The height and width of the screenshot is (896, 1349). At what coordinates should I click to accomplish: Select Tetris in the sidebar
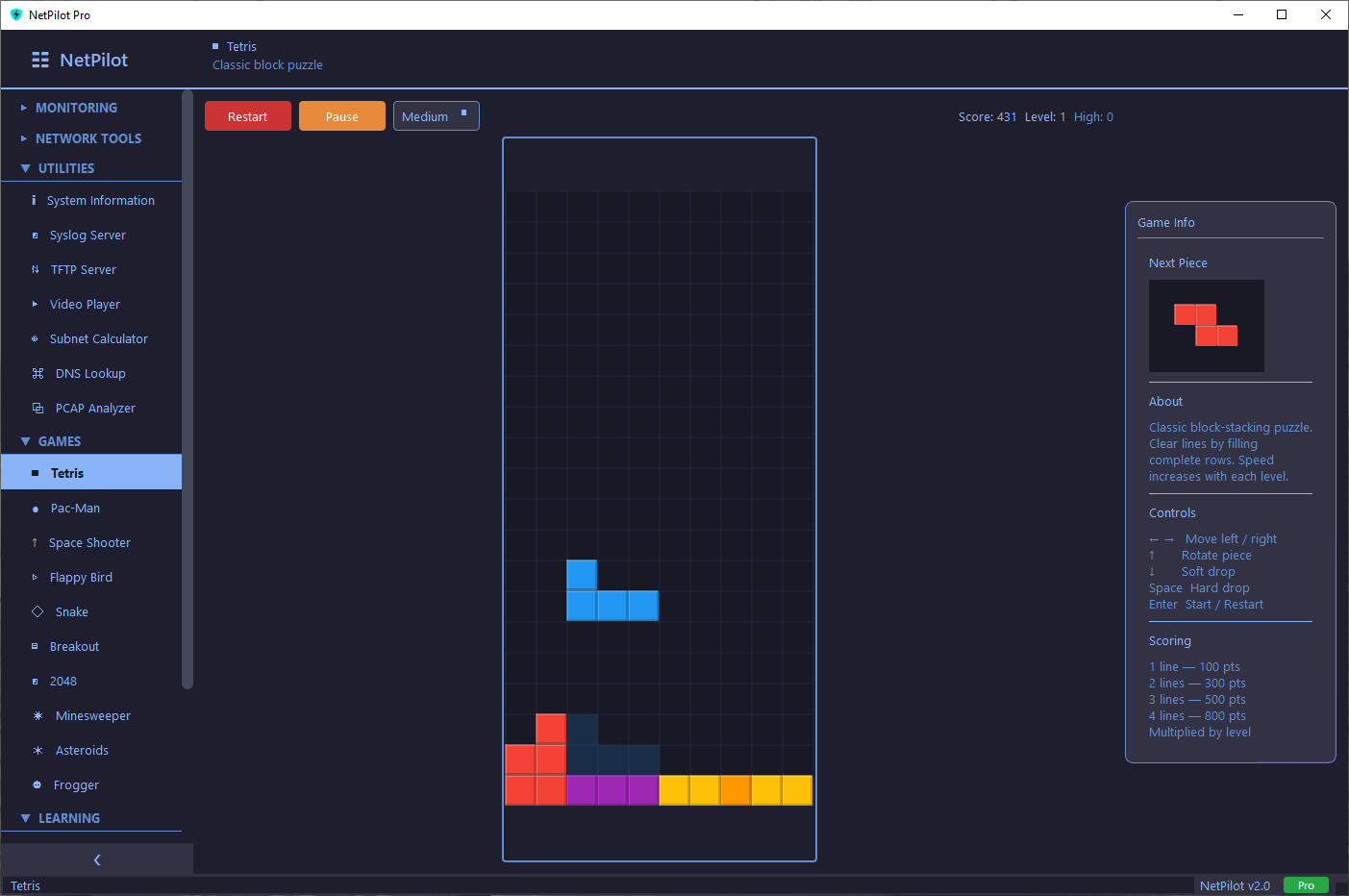[x=66, y=472]
